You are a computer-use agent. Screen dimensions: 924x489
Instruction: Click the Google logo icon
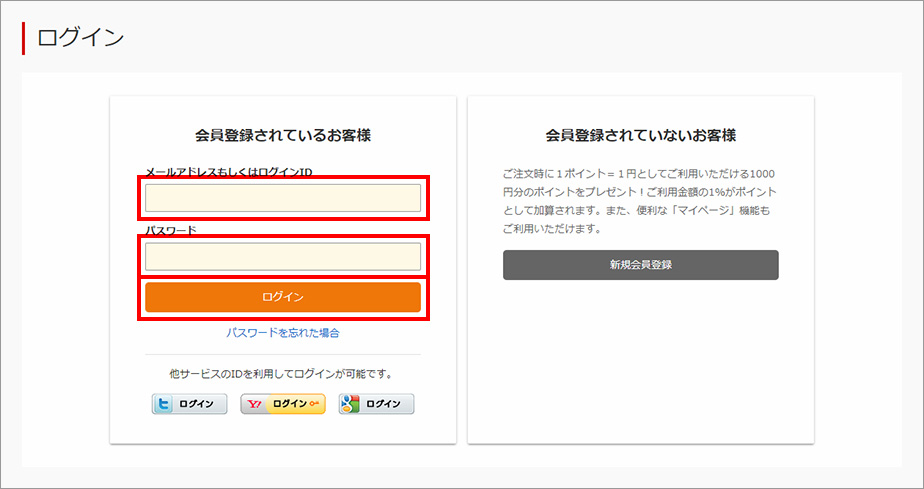pyautogui.click(x=351, y=404)
